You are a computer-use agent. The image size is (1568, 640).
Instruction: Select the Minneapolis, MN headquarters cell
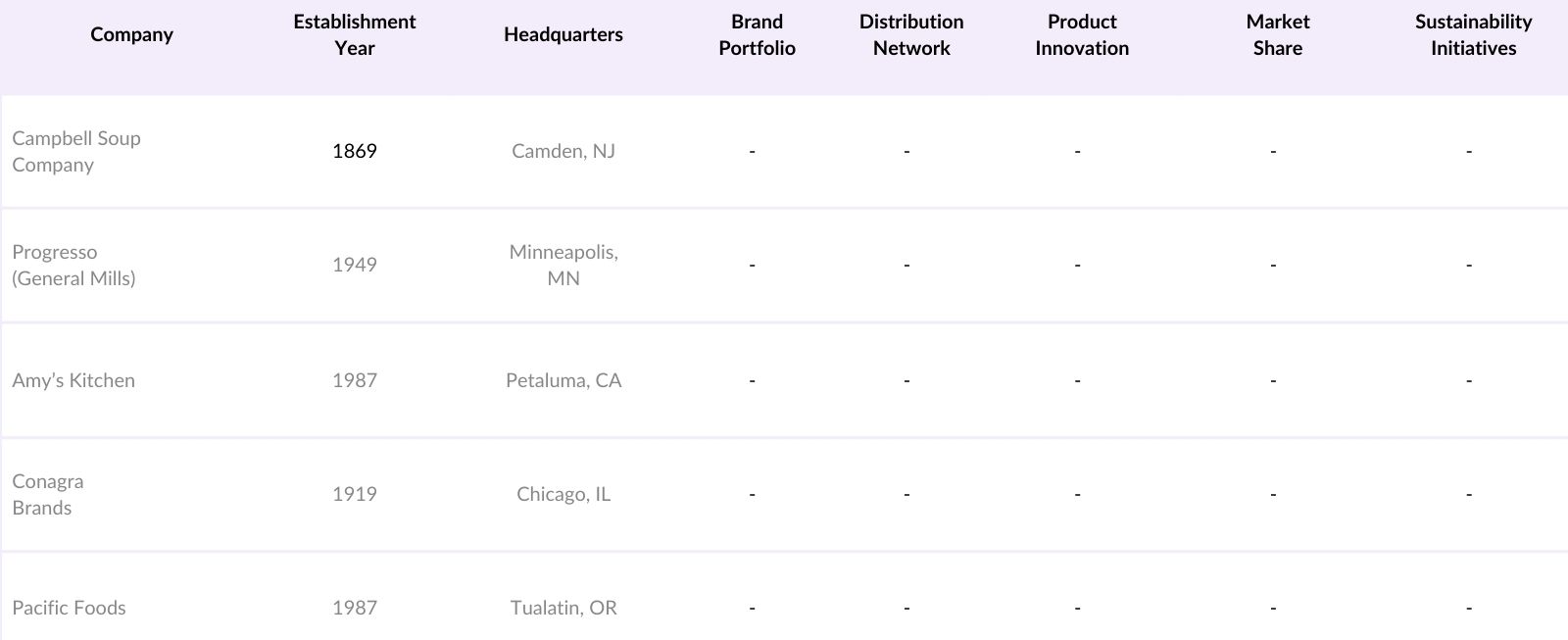[563, 265]
